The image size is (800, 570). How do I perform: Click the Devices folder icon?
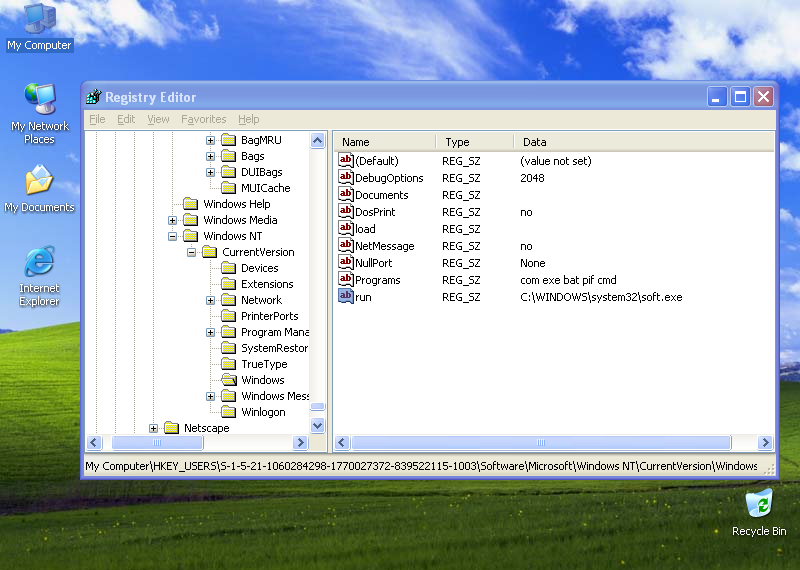coord(229,268)
